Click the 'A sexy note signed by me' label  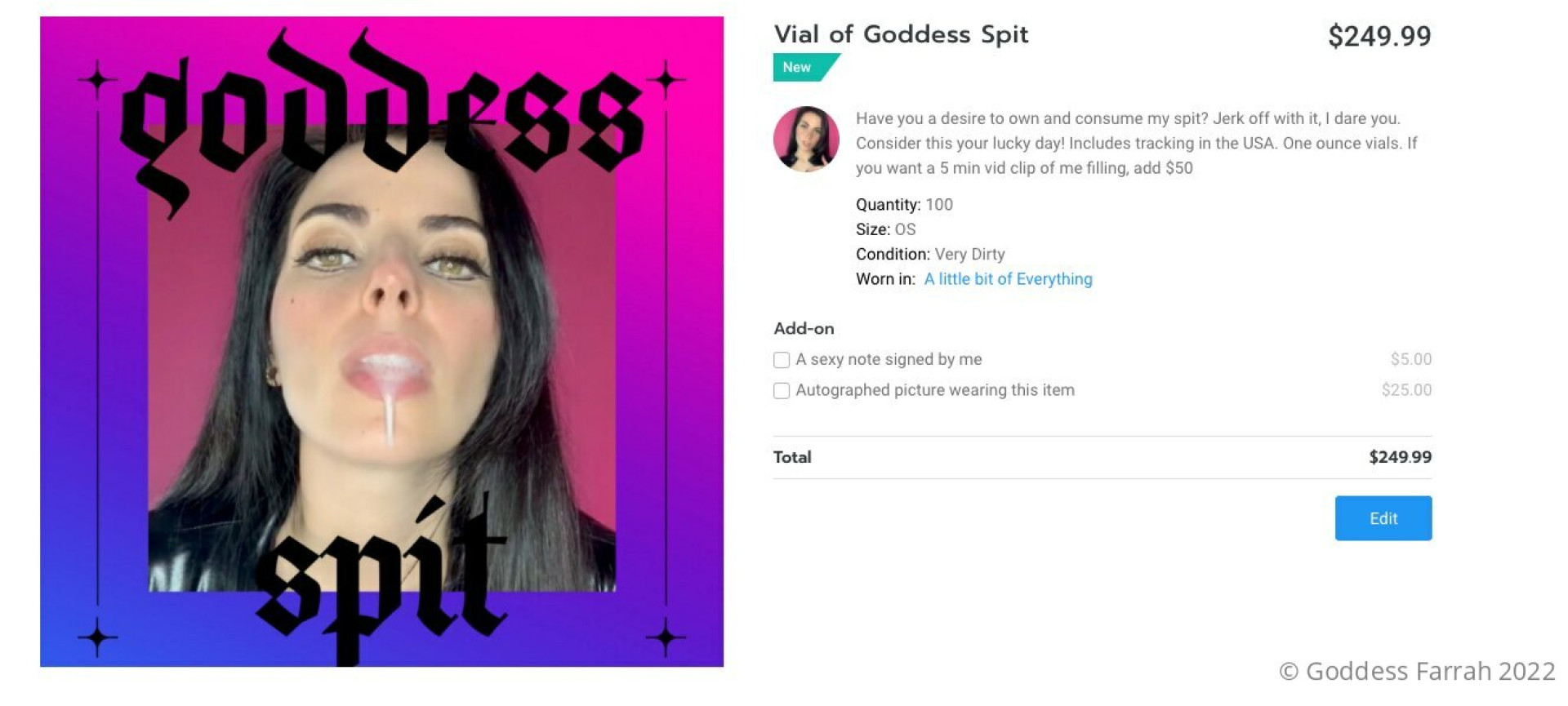click(x=889, y=359)
